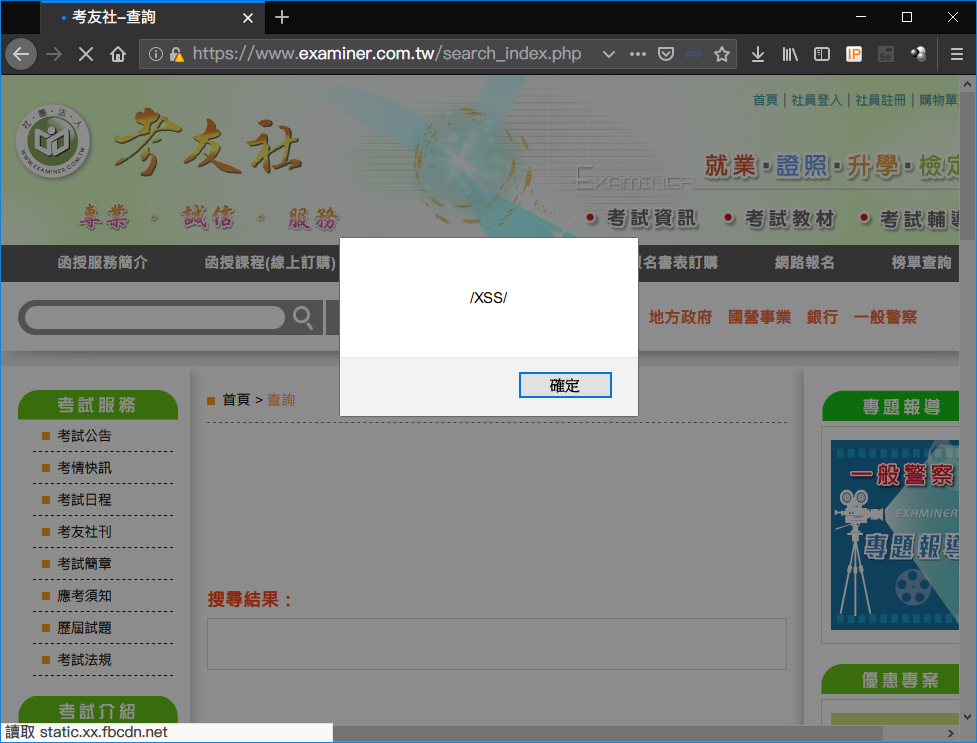977x743 pixels.
Task: Open 考試簡章 sidebar item
Action: click(84, 564)
